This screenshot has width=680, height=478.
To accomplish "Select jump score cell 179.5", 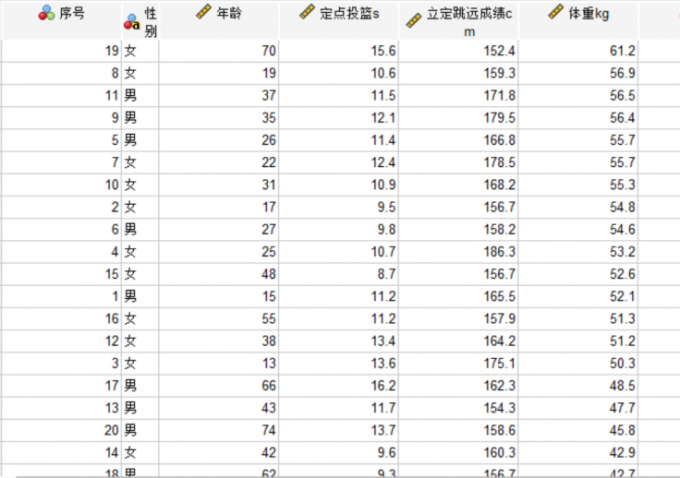I will [x=458, y=118].
